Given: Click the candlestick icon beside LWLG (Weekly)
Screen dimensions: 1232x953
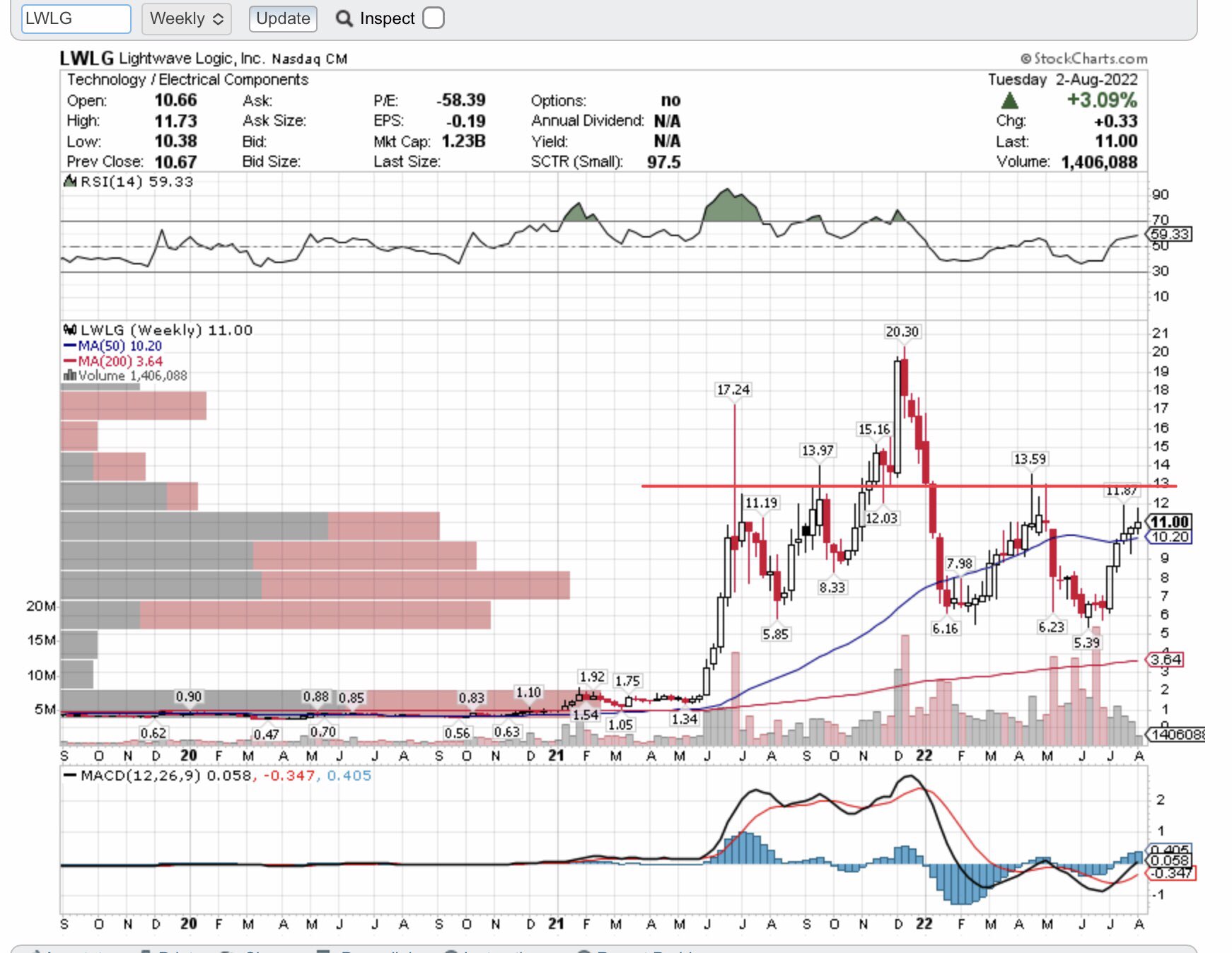Looking at the screenshot, I should pyautogui.click(x=70, y=329).
